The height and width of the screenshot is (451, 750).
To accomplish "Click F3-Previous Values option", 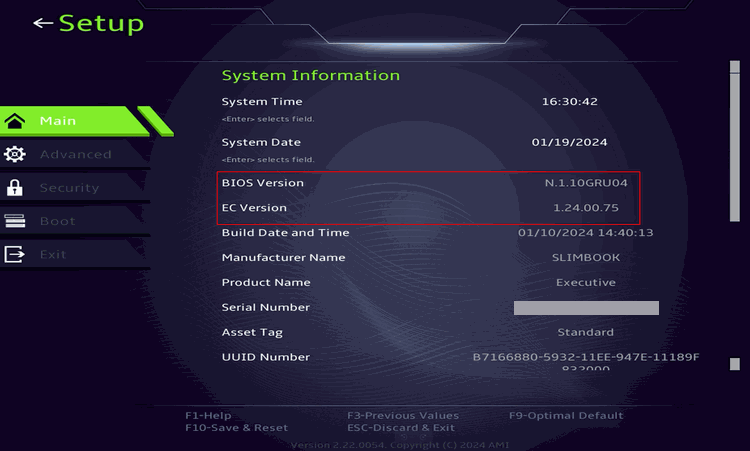I will point(402,415).
